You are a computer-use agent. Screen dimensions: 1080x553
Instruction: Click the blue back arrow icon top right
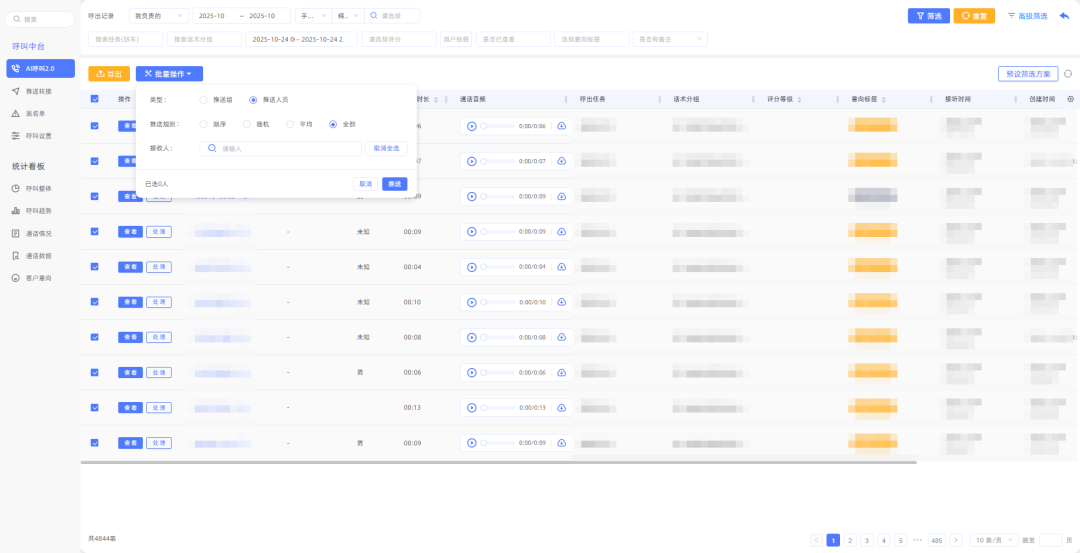pyautogui.click(x=1064, y=16)
